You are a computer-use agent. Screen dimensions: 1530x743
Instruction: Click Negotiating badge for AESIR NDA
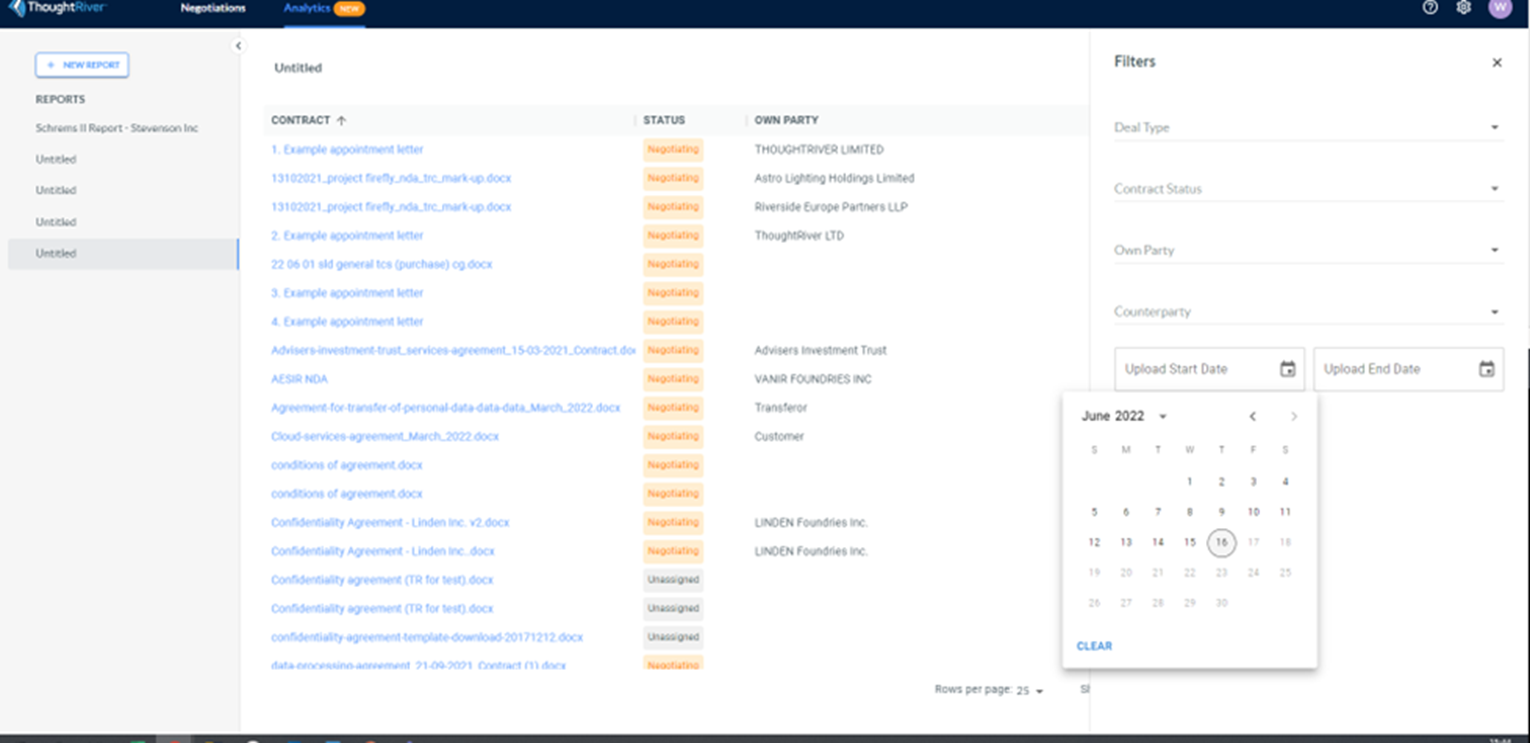point(673,379)
